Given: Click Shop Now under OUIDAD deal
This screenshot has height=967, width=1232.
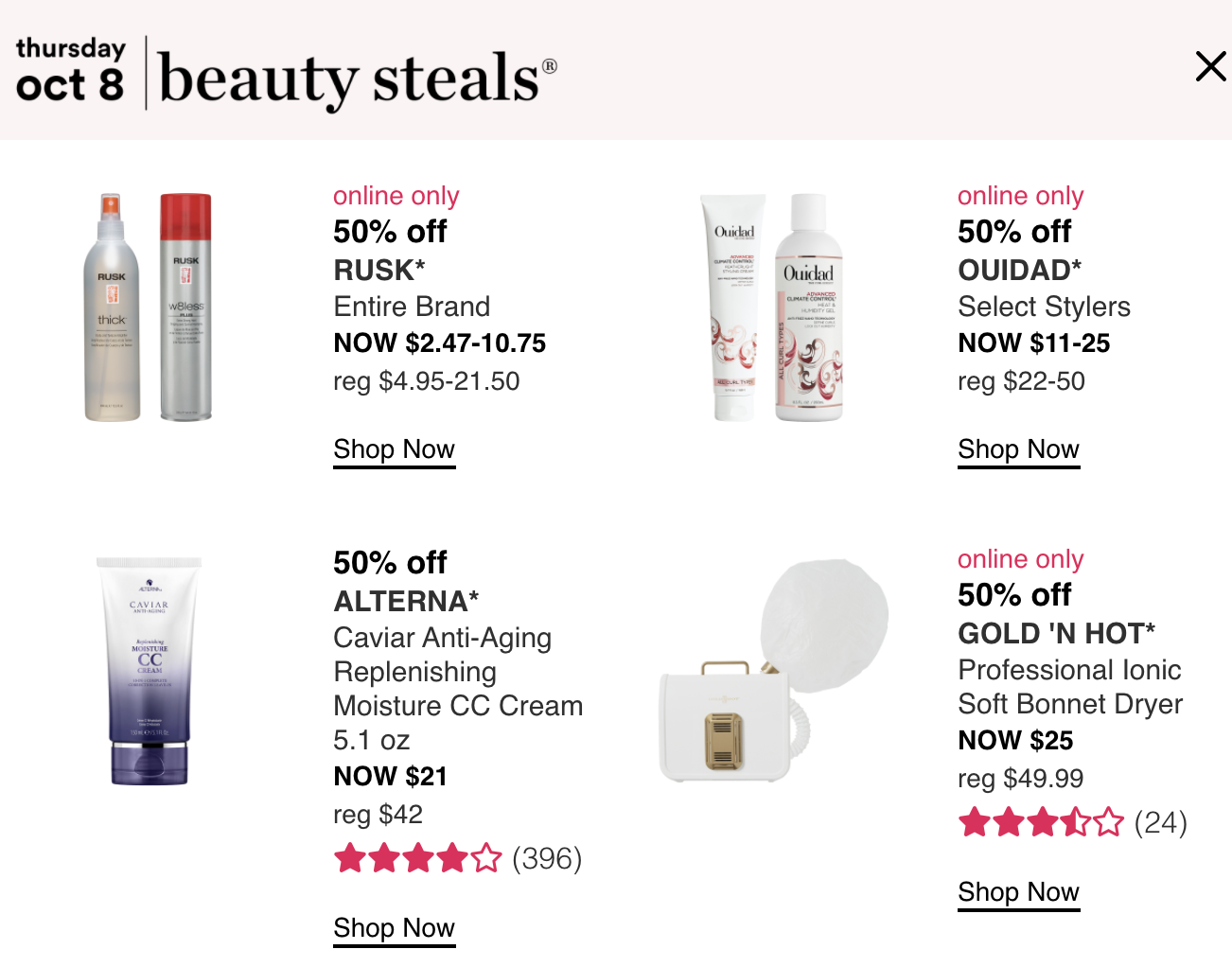Looking at the screenshot, I should 1019,449.
